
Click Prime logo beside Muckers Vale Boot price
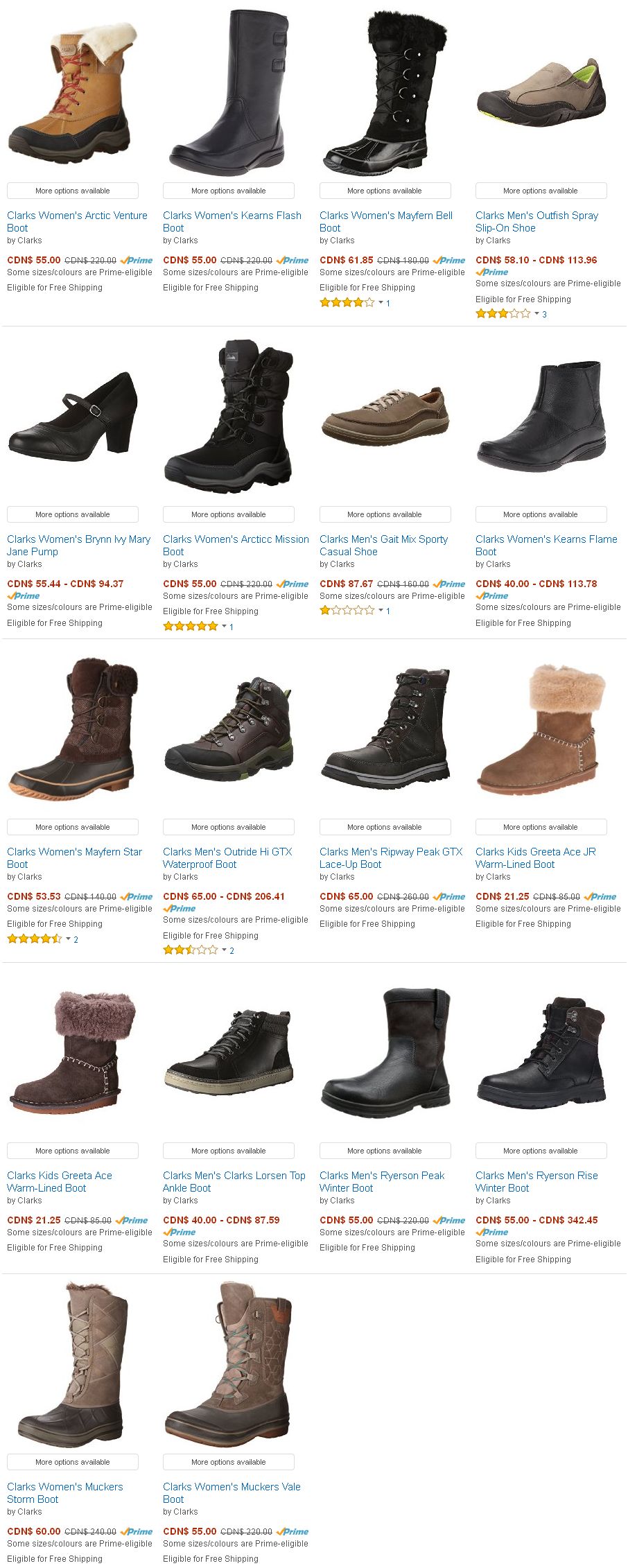tap(293, 1531)
